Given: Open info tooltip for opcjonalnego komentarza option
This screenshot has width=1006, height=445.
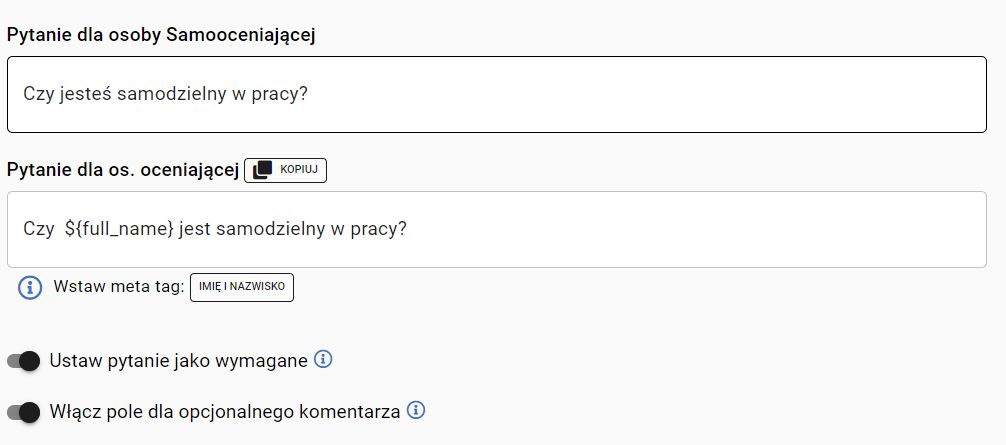Looking at the screenshot, I should point(416,410).
